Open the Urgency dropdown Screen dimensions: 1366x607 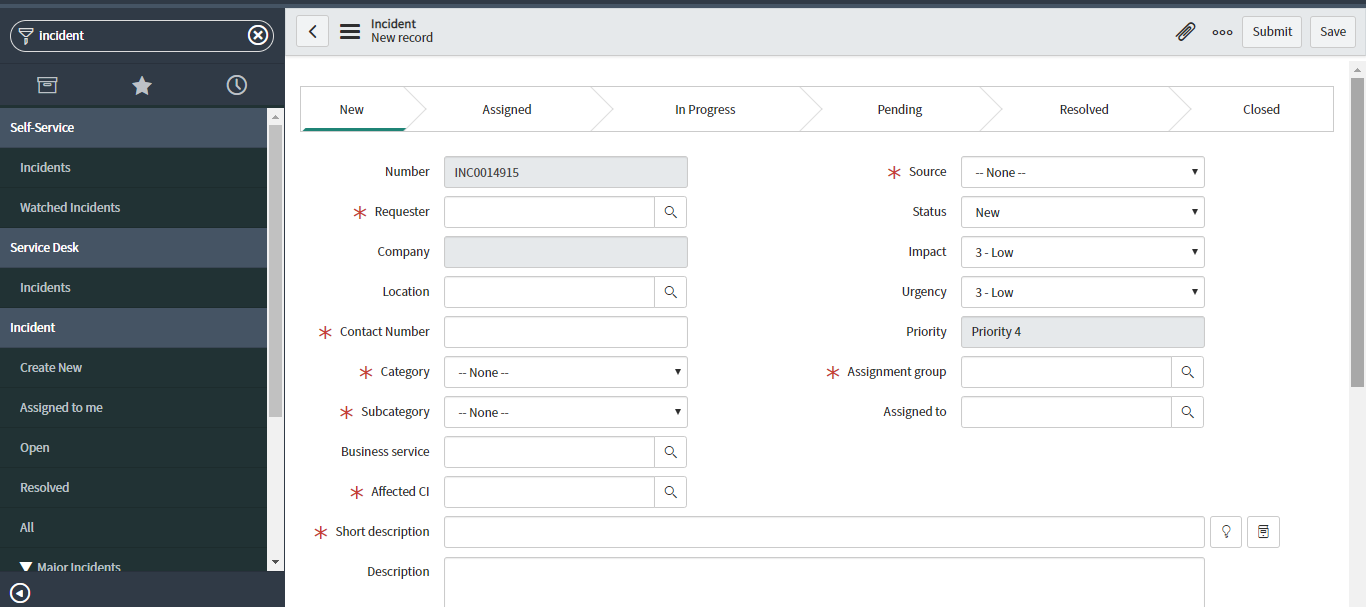point(1082,292)
